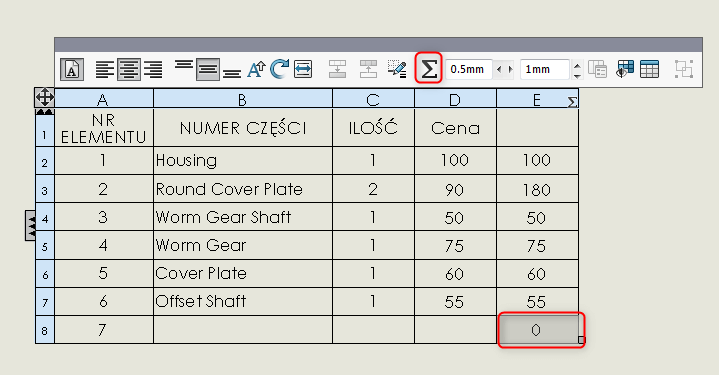Click the '100' cell in column D

click(455, 161)
